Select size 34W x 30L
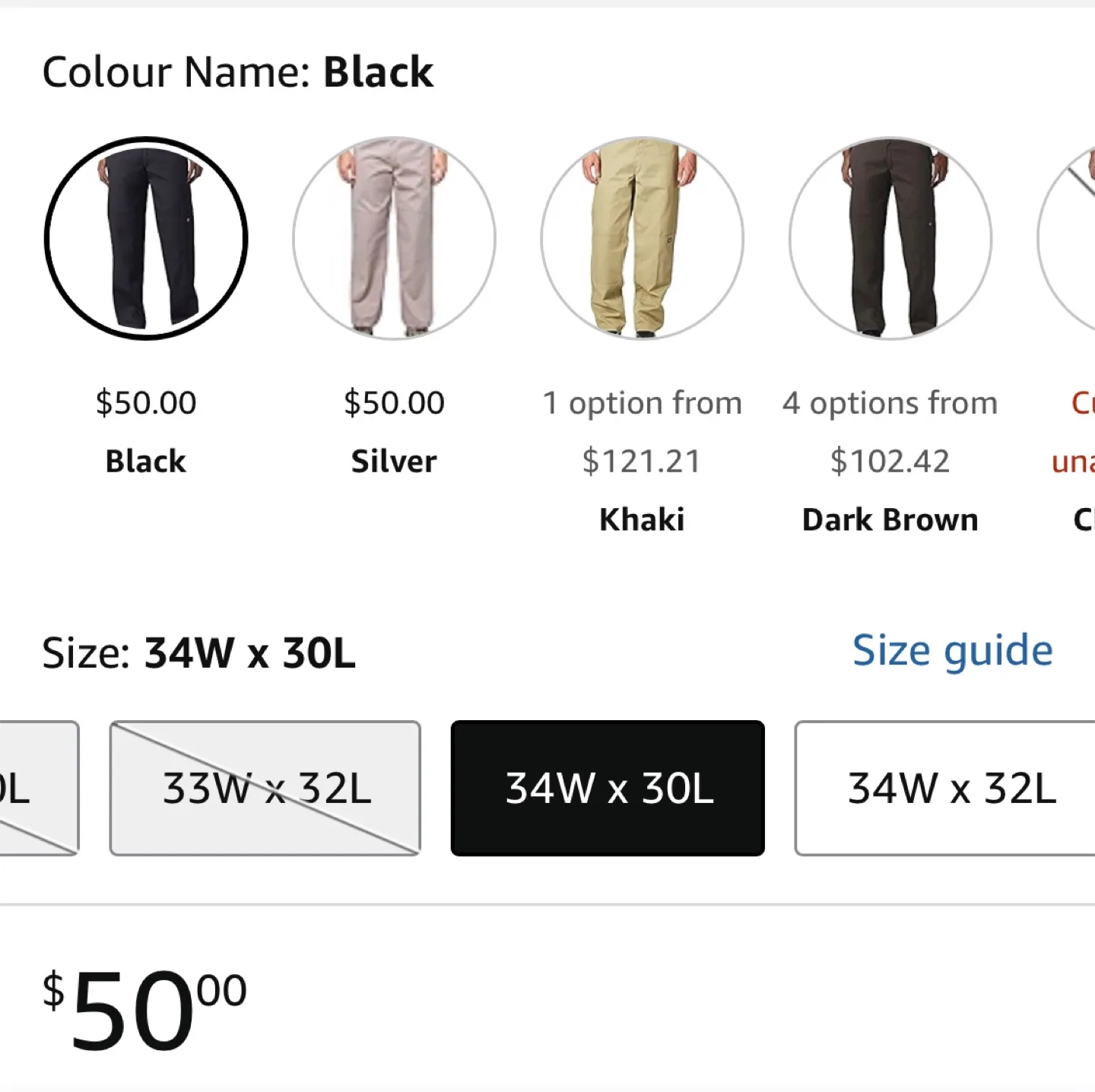The width and height of the screenshot is (1095, 1092). tap(608, 788)
